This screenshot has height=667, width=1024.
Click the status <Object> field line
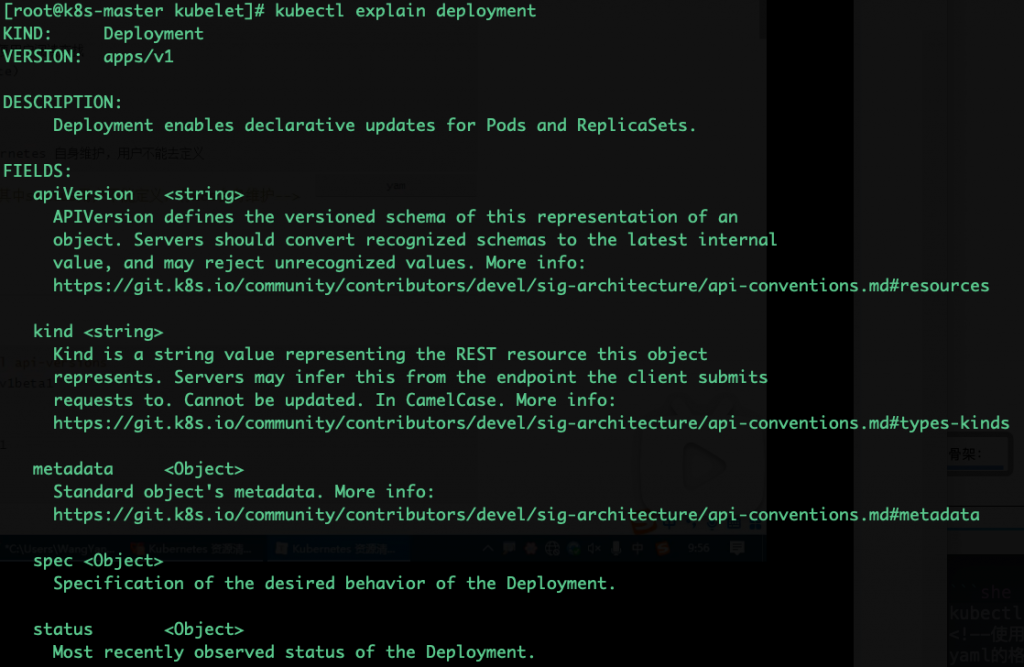click(x=138, y=629)
